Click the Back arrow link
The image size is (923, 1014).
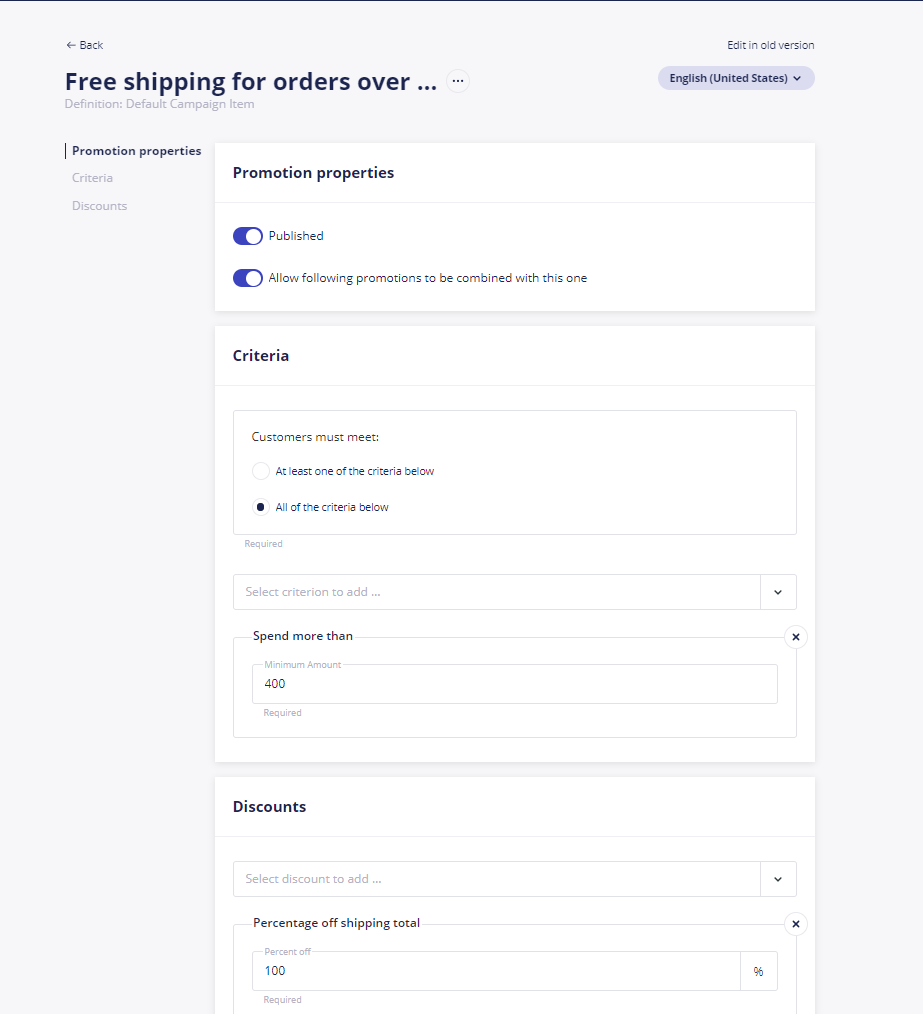click(x=85, y=45)
